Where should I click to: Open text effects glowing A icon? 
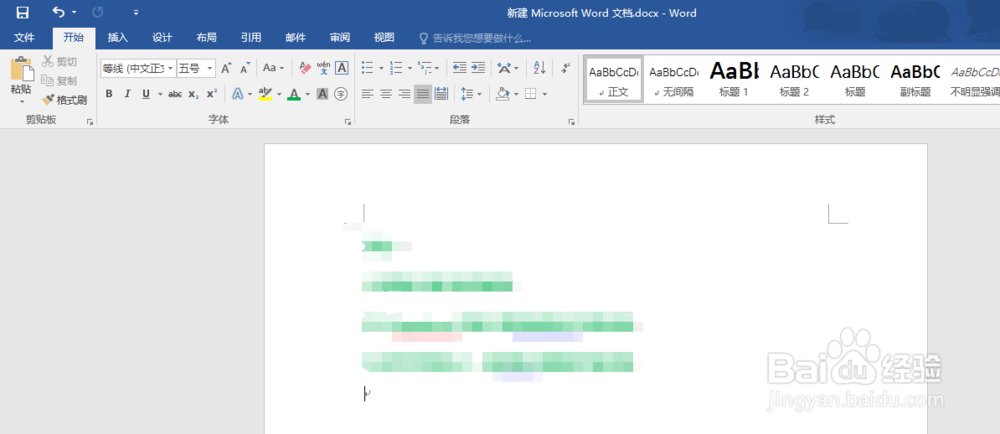[x=237, y=94]
